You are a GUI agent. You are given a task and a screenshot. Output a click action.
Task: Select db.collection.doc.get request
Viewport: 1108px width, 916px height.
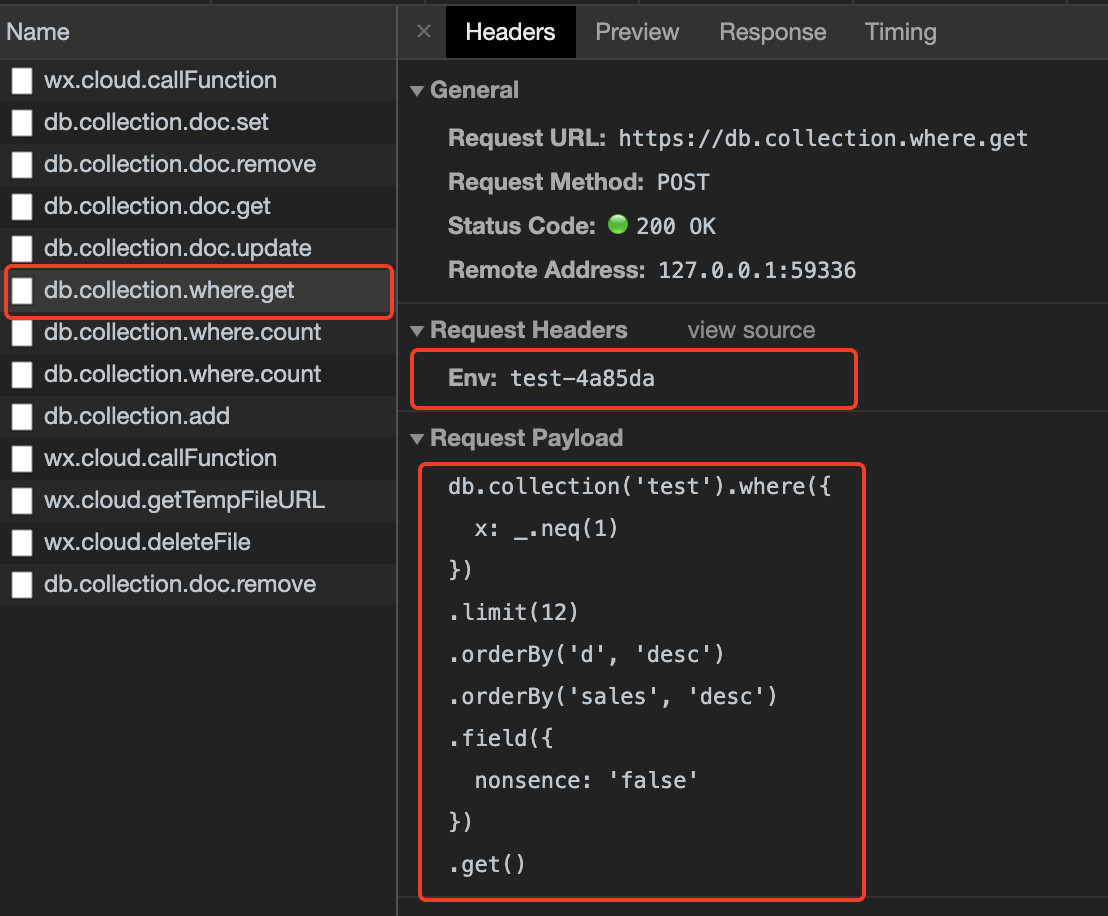click(198, 206)
